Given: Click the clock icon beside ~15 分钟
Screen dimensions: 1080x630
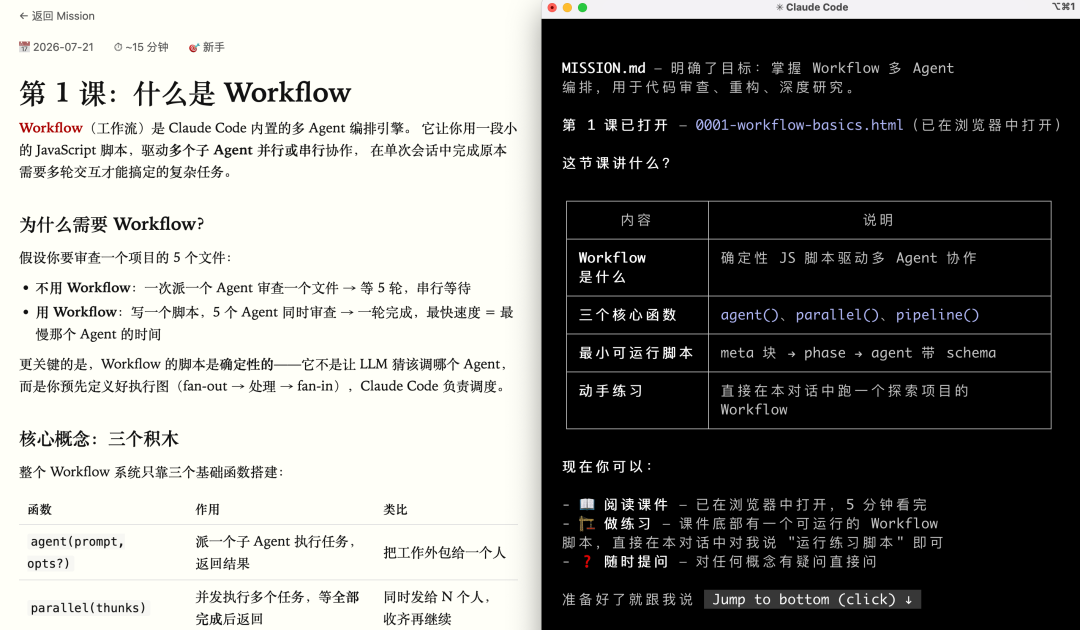Looking at the screenshot, I should point(118,47).
